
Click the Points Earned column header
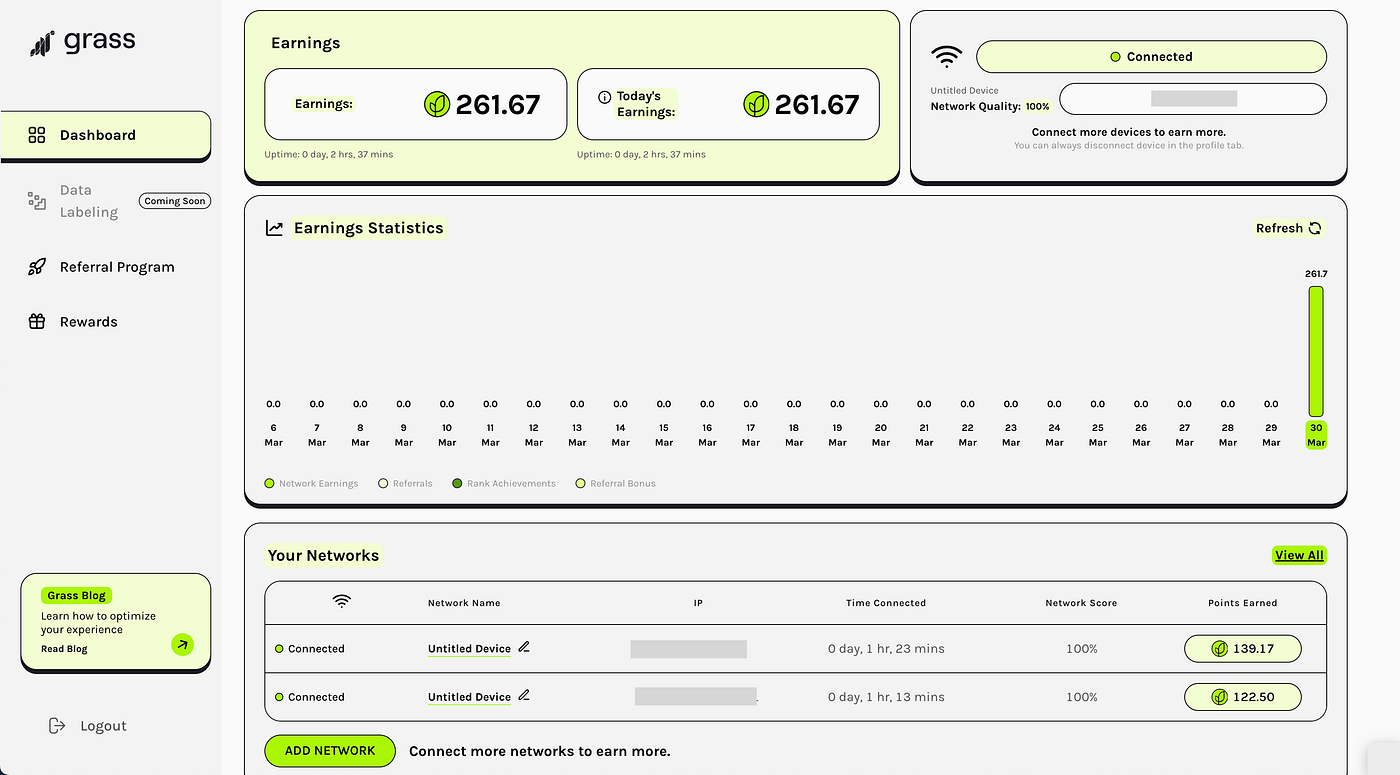click(x=1243, y=603)
